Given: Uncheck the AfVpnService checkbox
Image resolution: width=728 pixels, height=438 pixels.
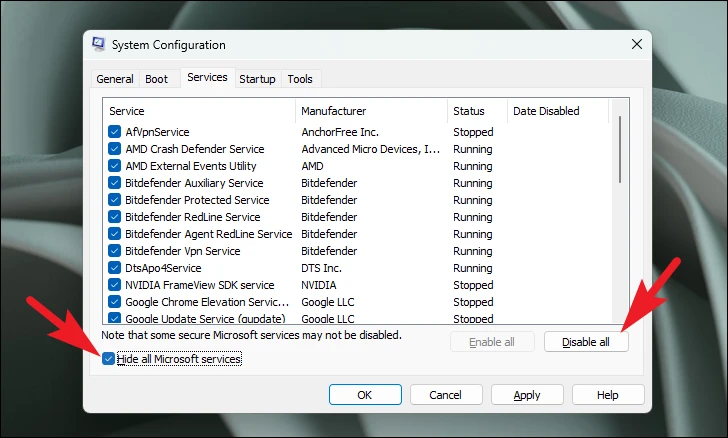Looking at the screenshot, I should [x=114, y=131].
